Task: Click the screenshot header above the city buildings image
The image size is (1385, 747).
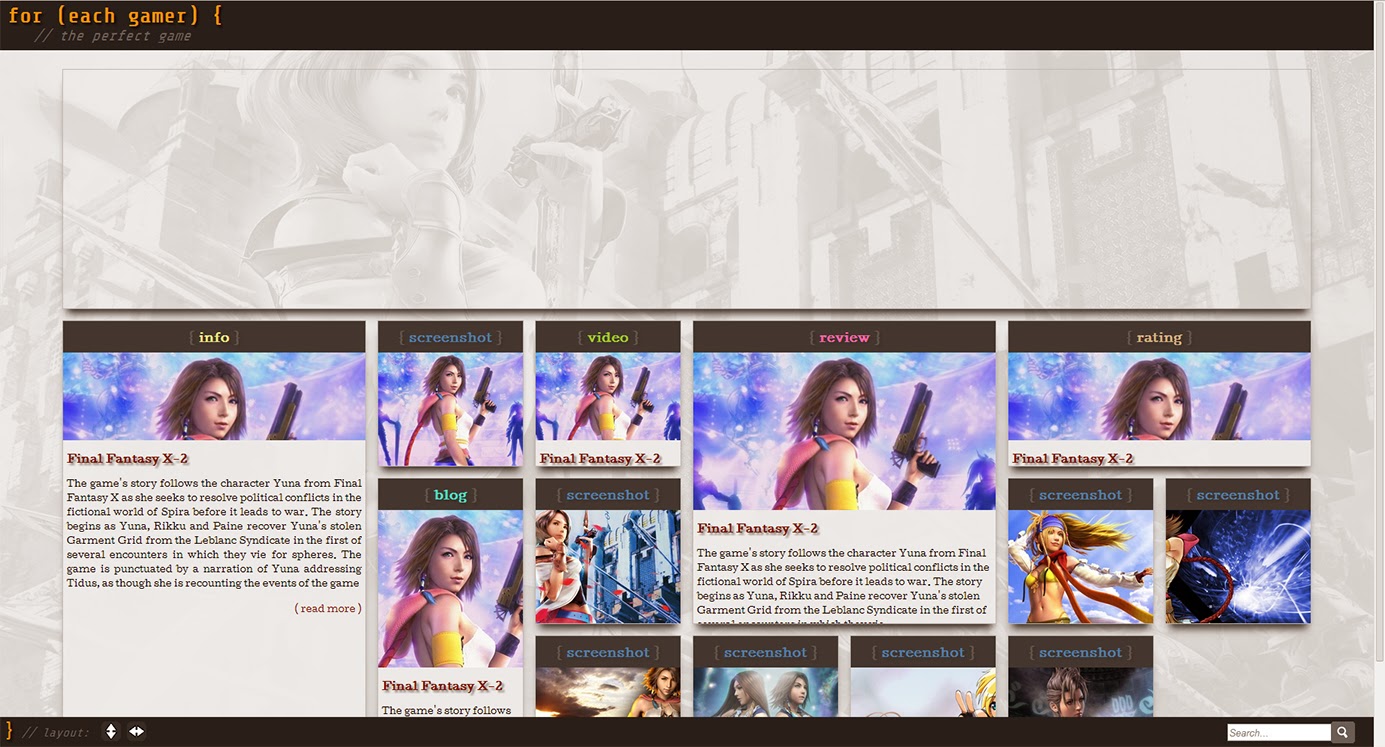Action: coord(608,495)
